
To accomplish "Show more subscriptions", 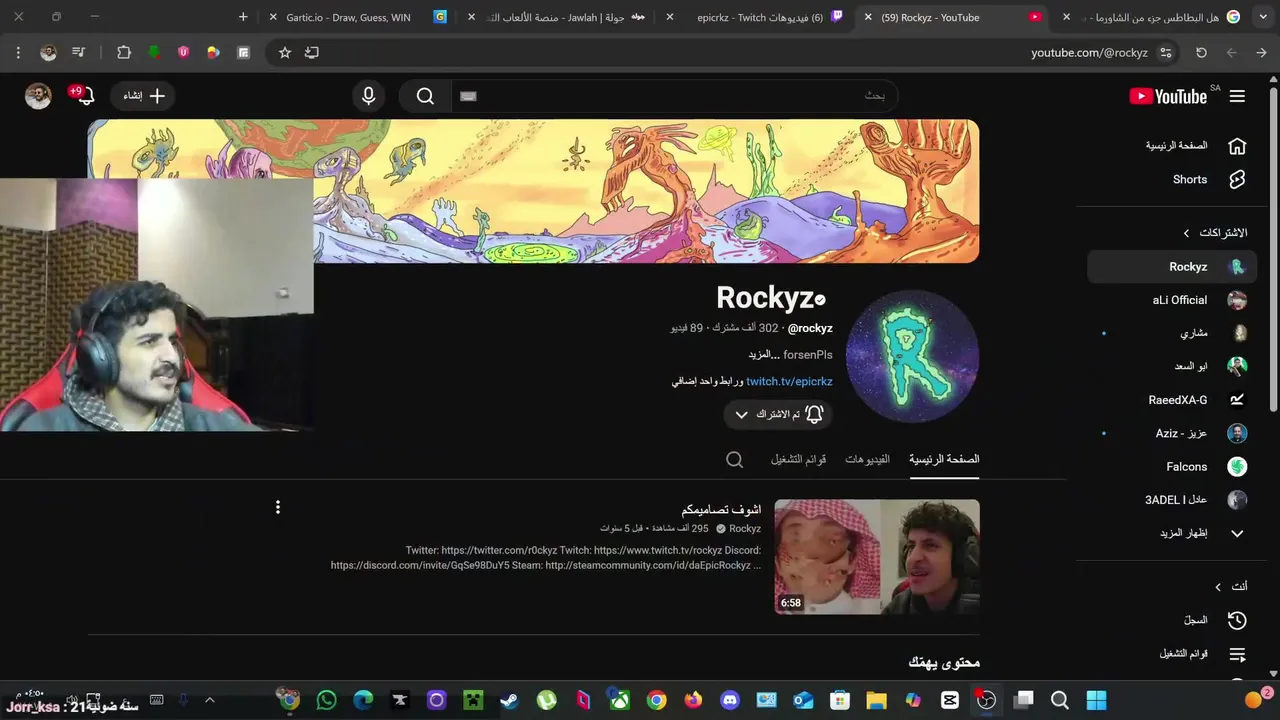I will click(1172, 533).
